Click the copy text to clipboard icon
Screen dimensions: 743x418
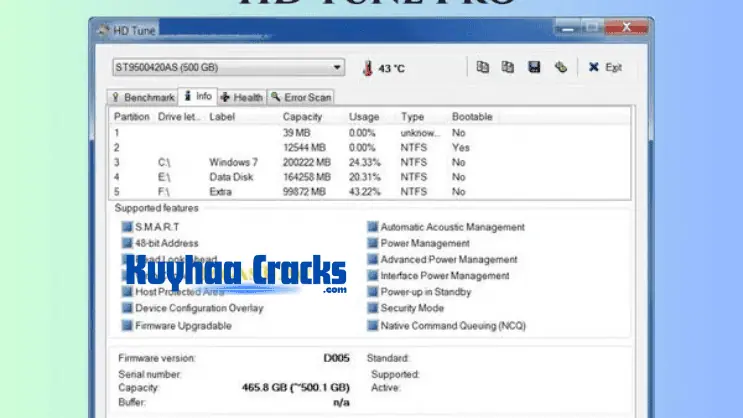[x=482, y=67]
